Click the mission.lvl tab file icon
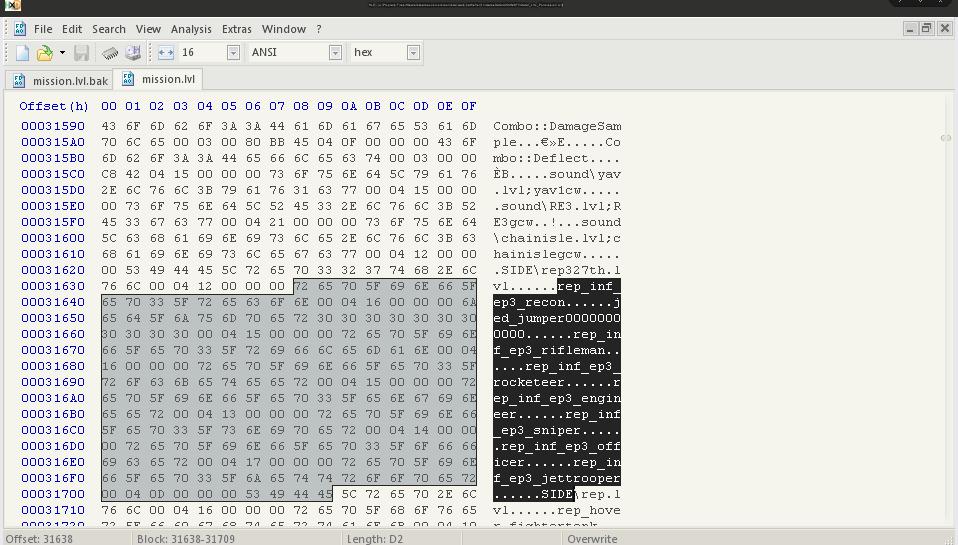This screenshot has height=545, width=958. 128,78
